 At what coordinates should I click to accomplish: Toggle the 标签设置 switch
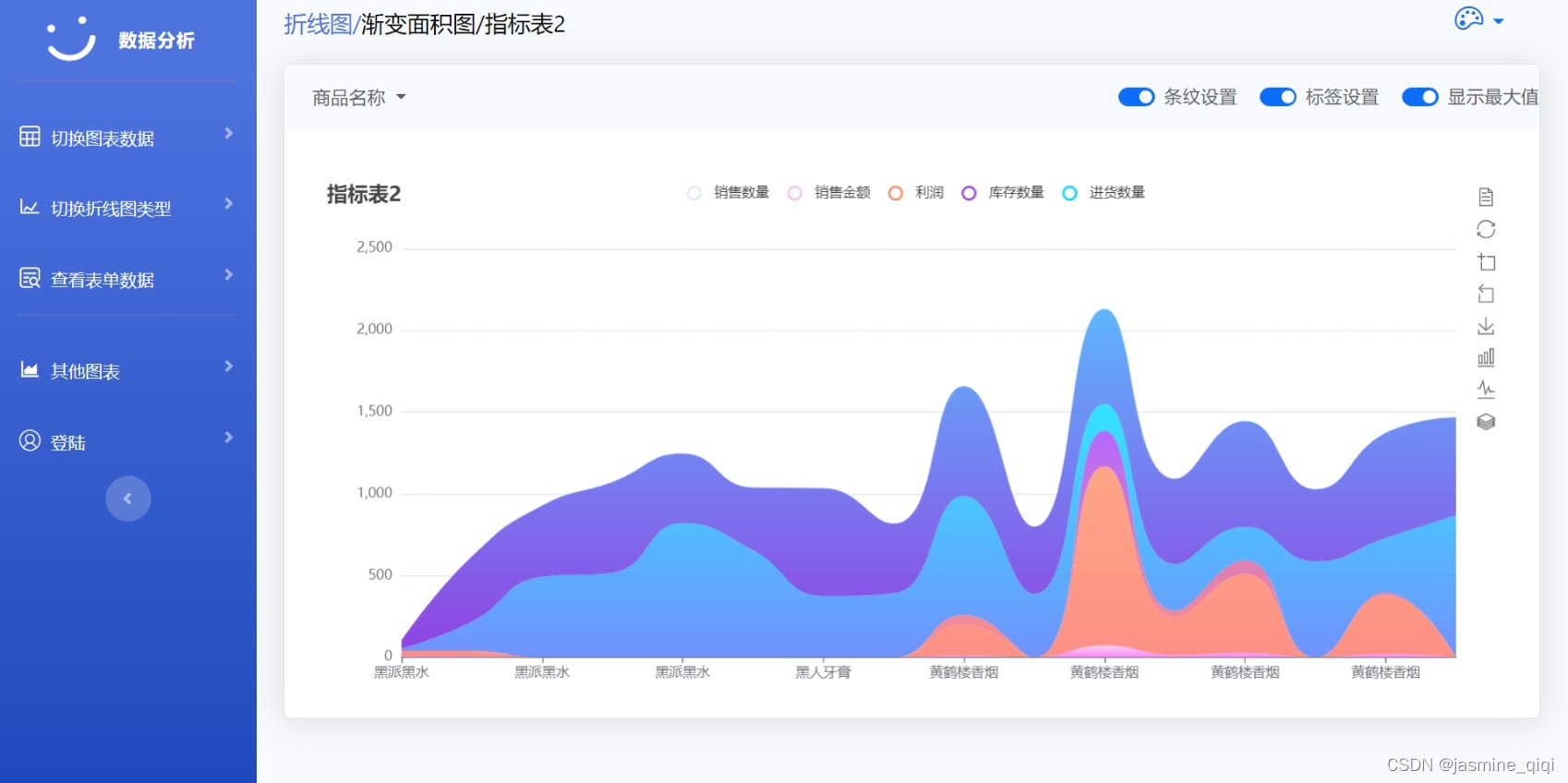(x=1278, y=97)
